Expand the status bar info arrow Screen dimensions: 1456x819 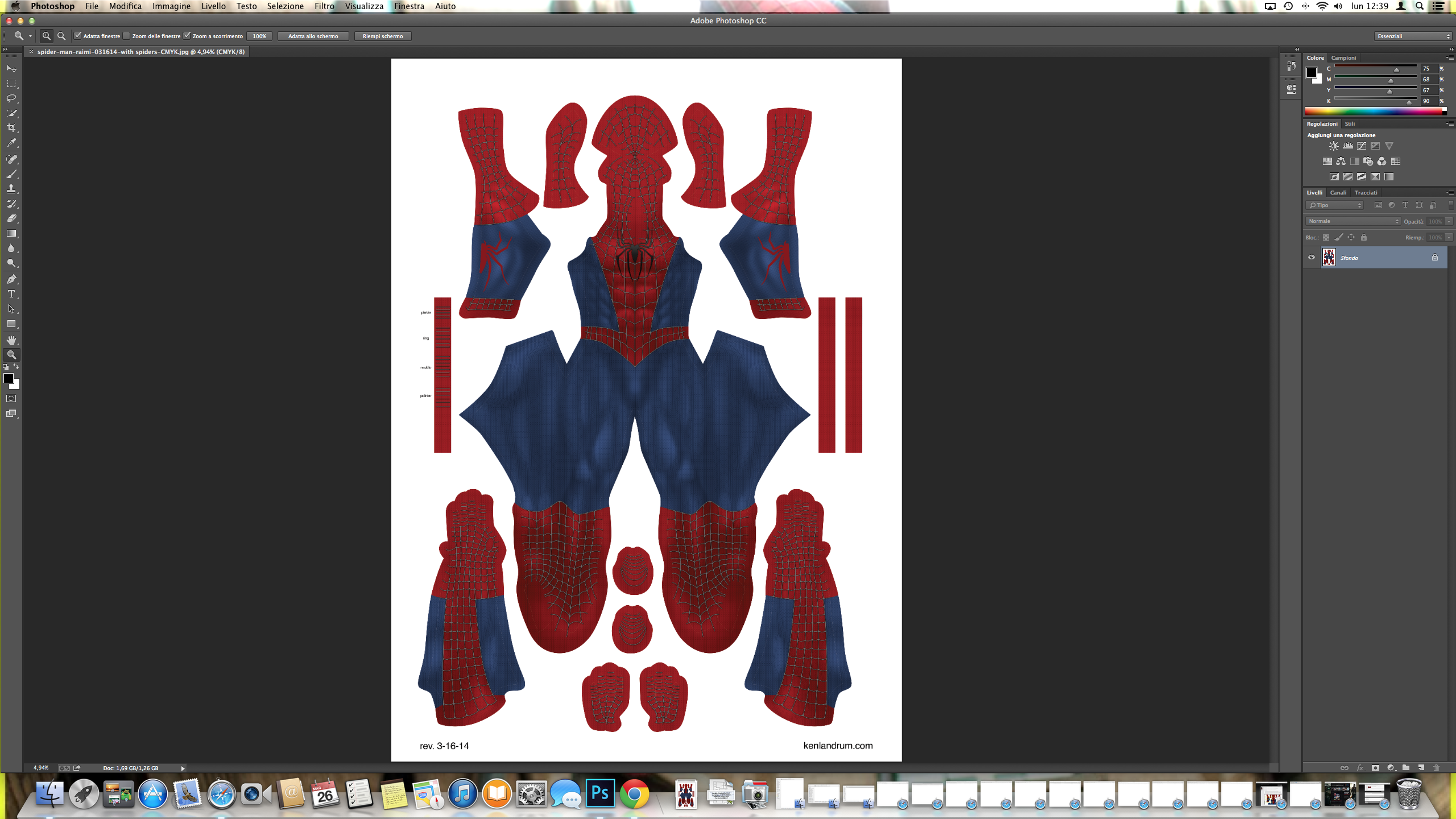[183, 768]
